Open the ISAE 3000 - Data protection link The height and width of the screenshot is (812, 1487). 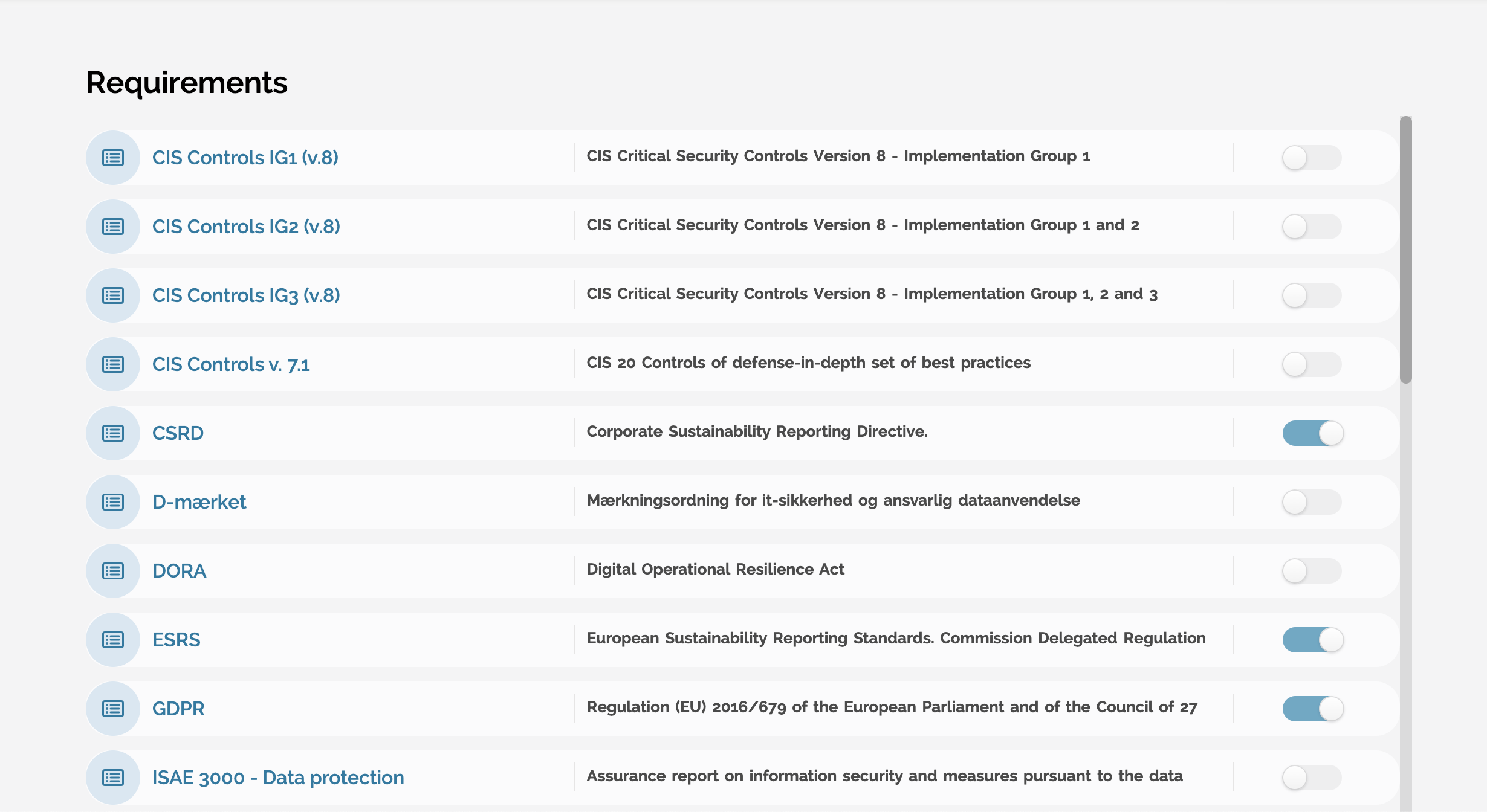click(278, 778)
